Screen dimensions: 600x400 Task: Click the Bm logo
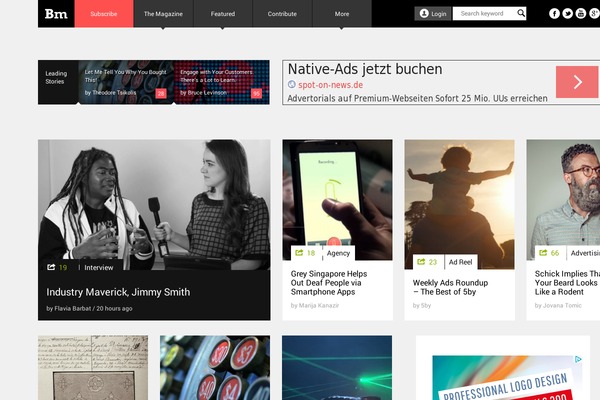(x=56, y=14)
